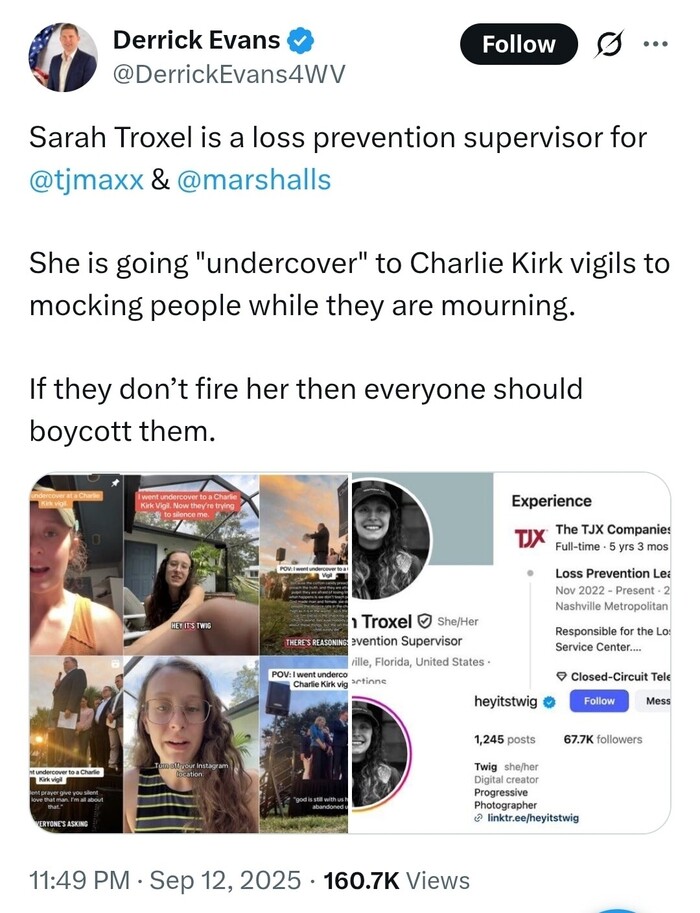Click the heyitstwig verified badge

(x=549, y=702)
